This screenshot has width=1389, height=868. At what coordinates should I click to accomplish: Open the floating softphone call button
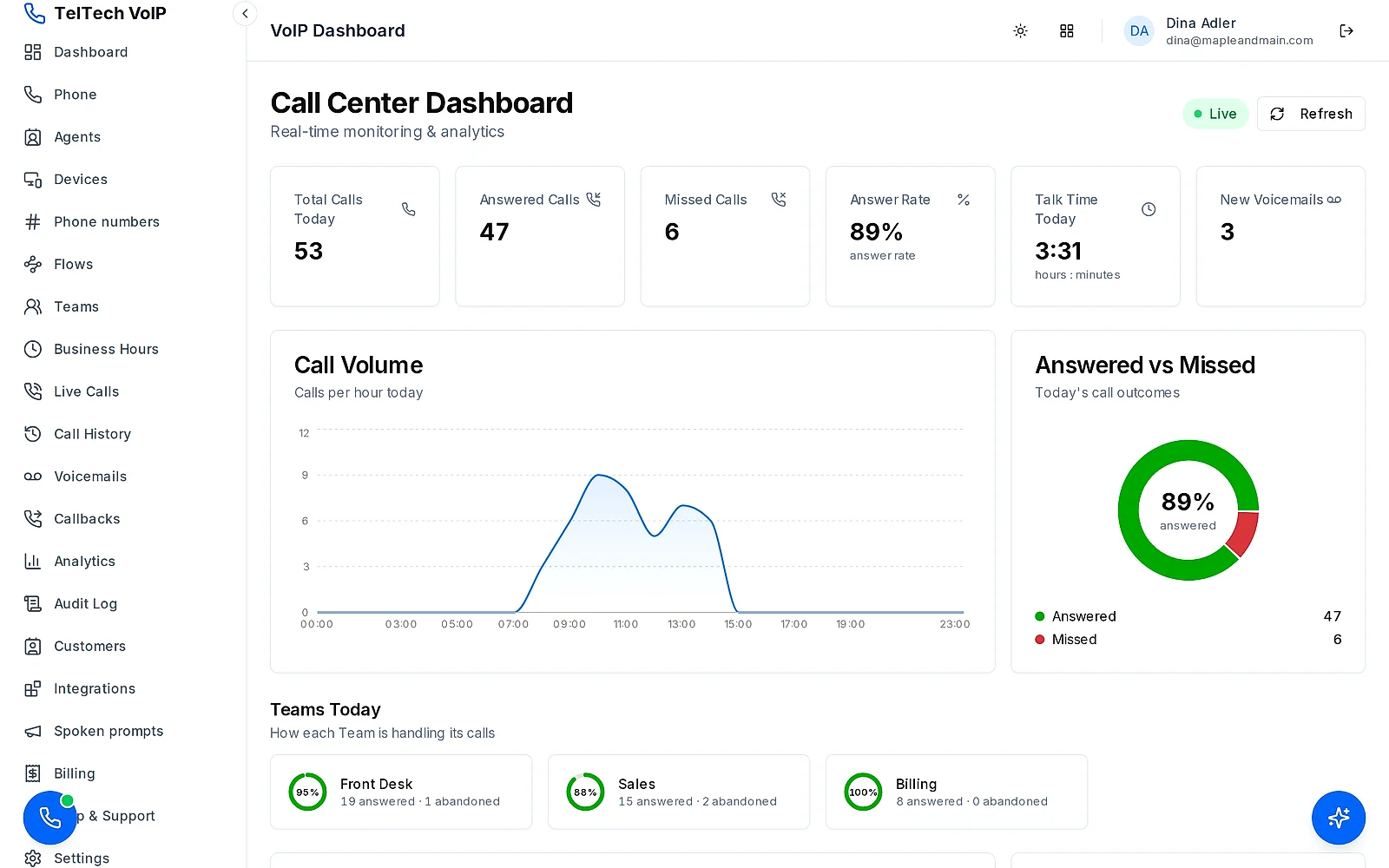50,818
